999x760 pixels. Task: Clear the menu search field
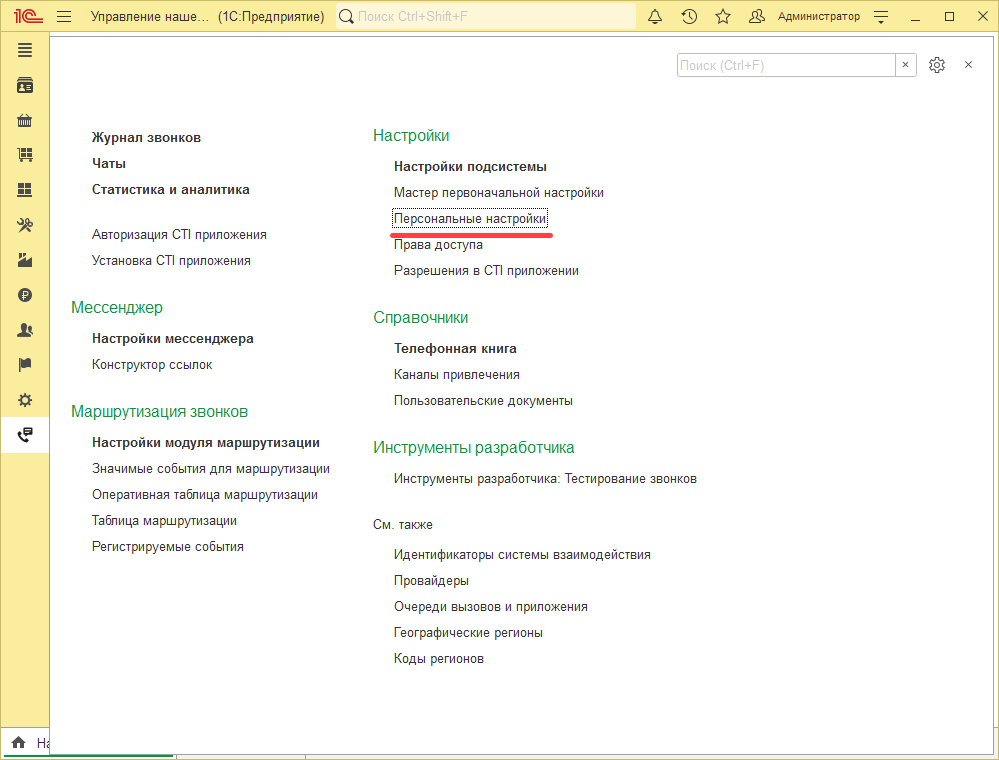point(905,65)
